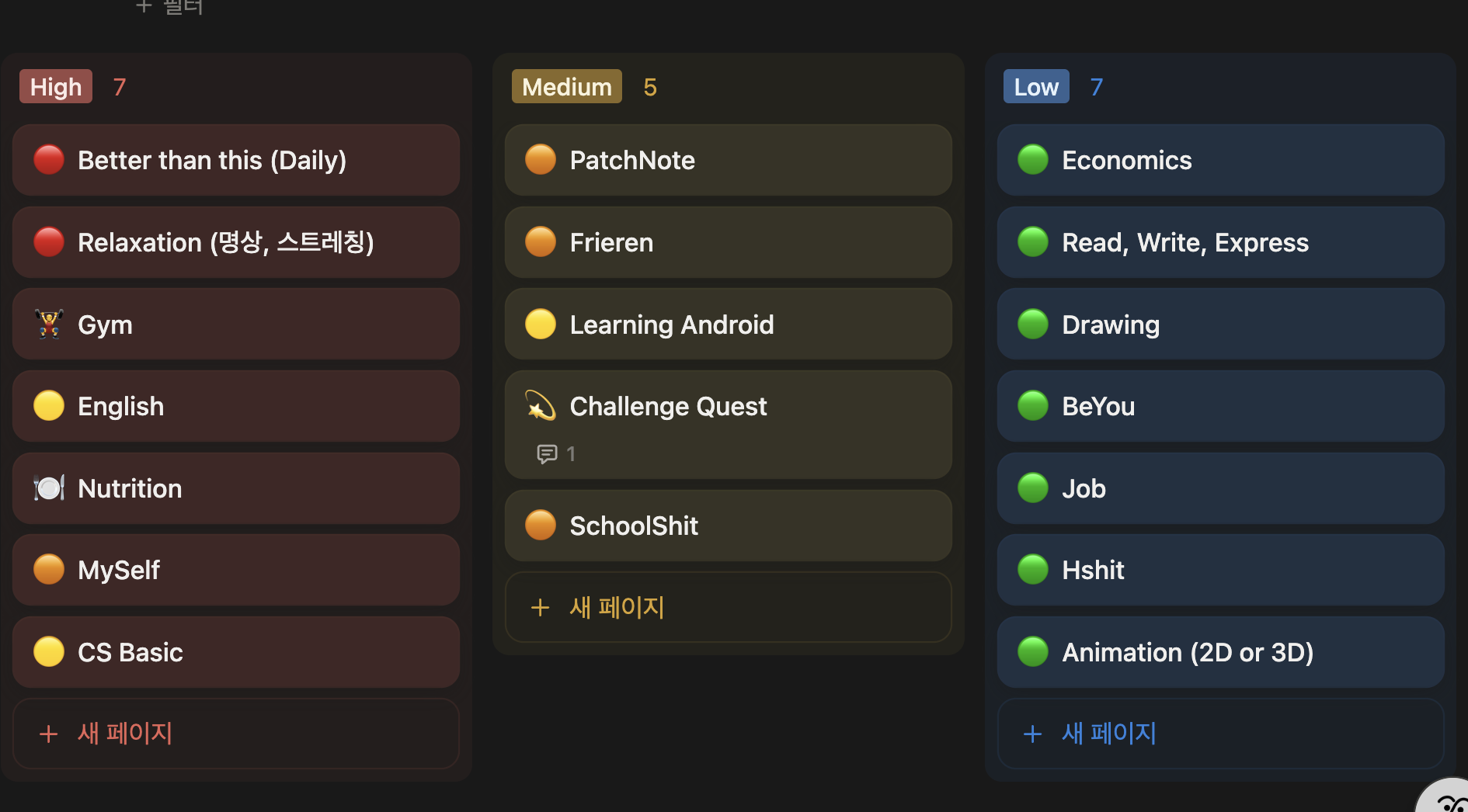Click the red circle icon beside Better than this
Image resolution: width=1468 pixels, height=812 pixels.
pos(49,160)
